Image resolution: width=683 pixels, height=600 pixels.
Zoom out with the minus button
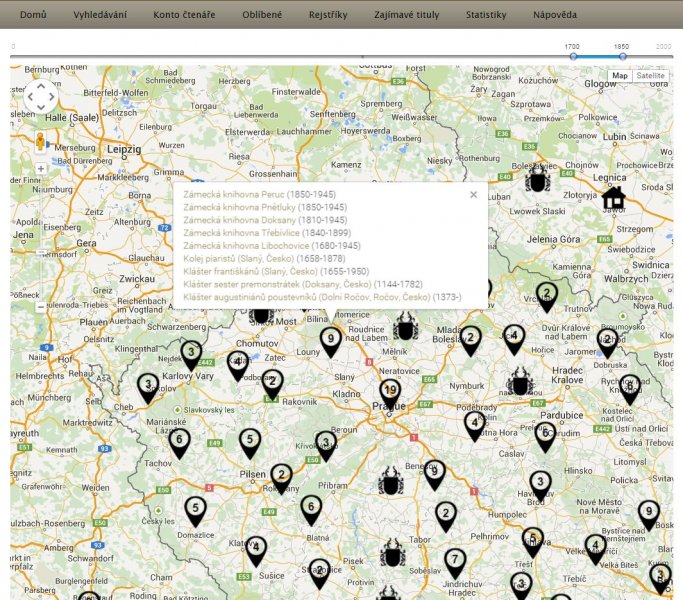pos(41,307)
